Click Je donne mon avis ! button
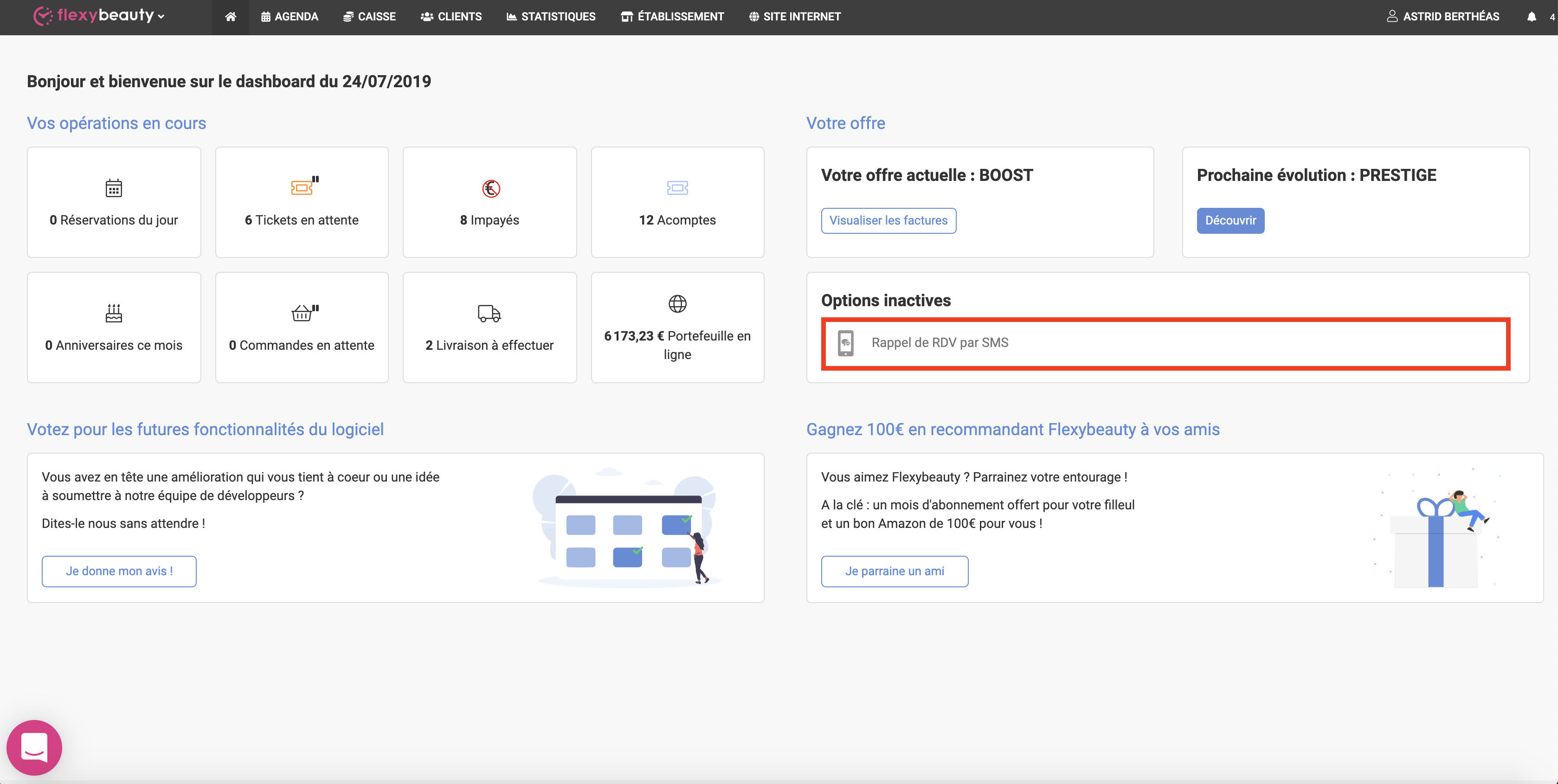Screen dimensions: 1558x784 click(119, 571)
